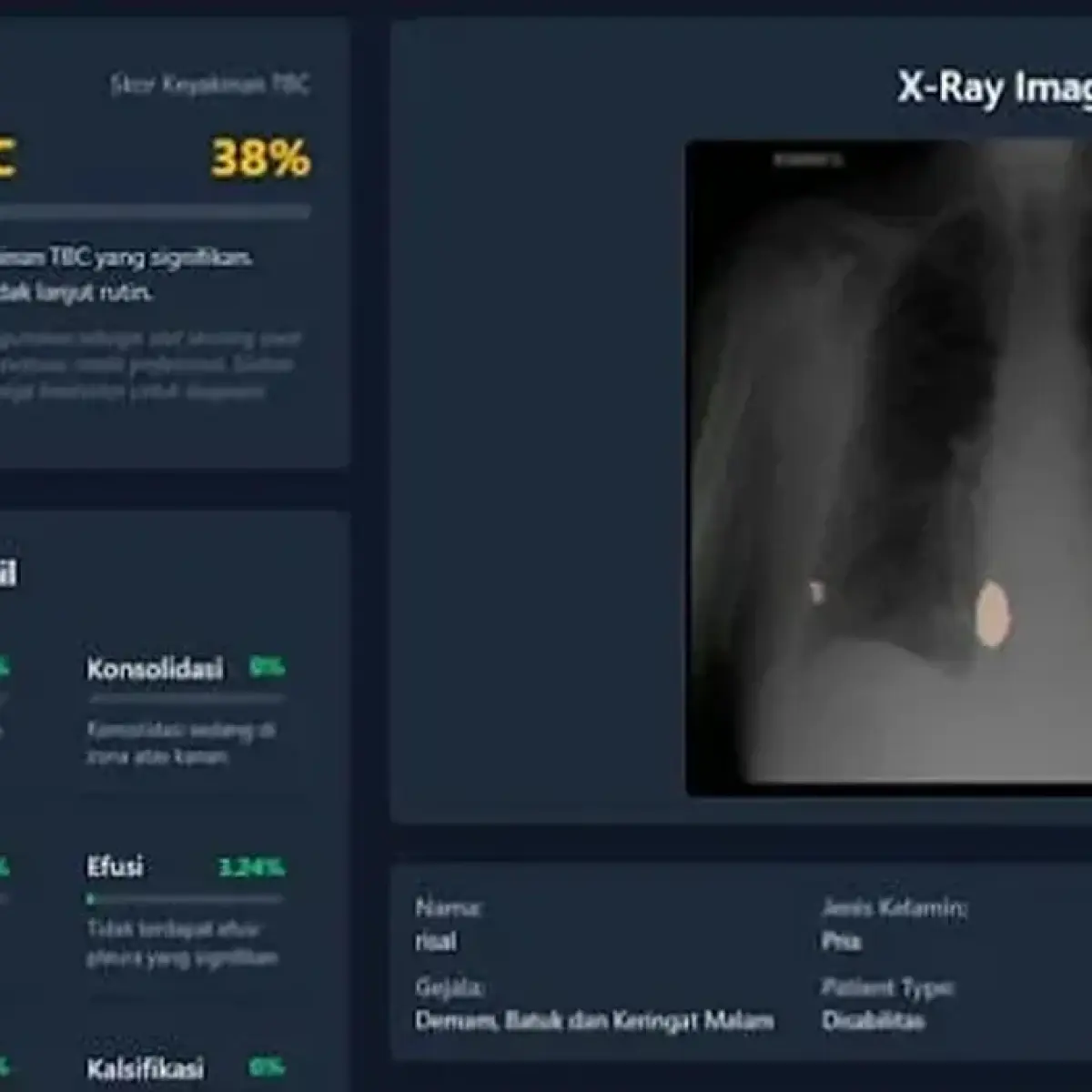Click the Konsolidasi description text
Viewport: 1092px width, 1092px height.
(x=182, y=743)
